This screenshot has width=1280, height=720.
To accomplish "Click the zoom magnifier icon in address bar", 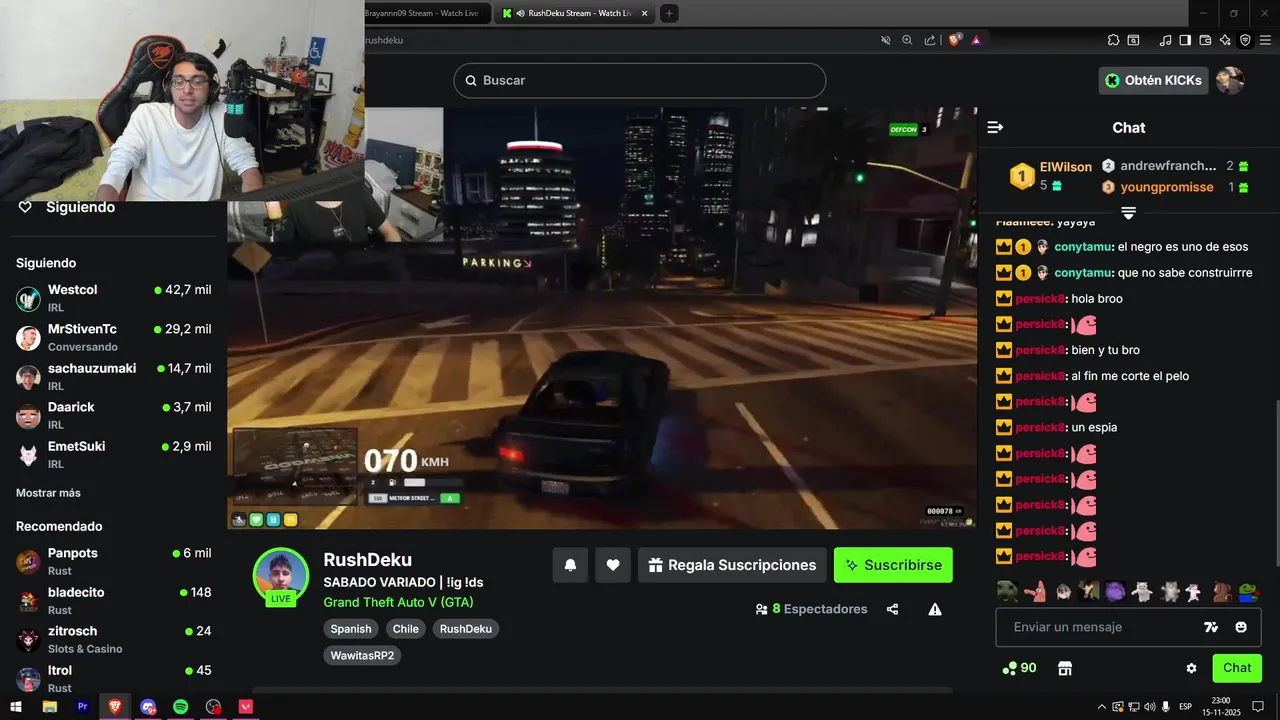I will [907, 40].
